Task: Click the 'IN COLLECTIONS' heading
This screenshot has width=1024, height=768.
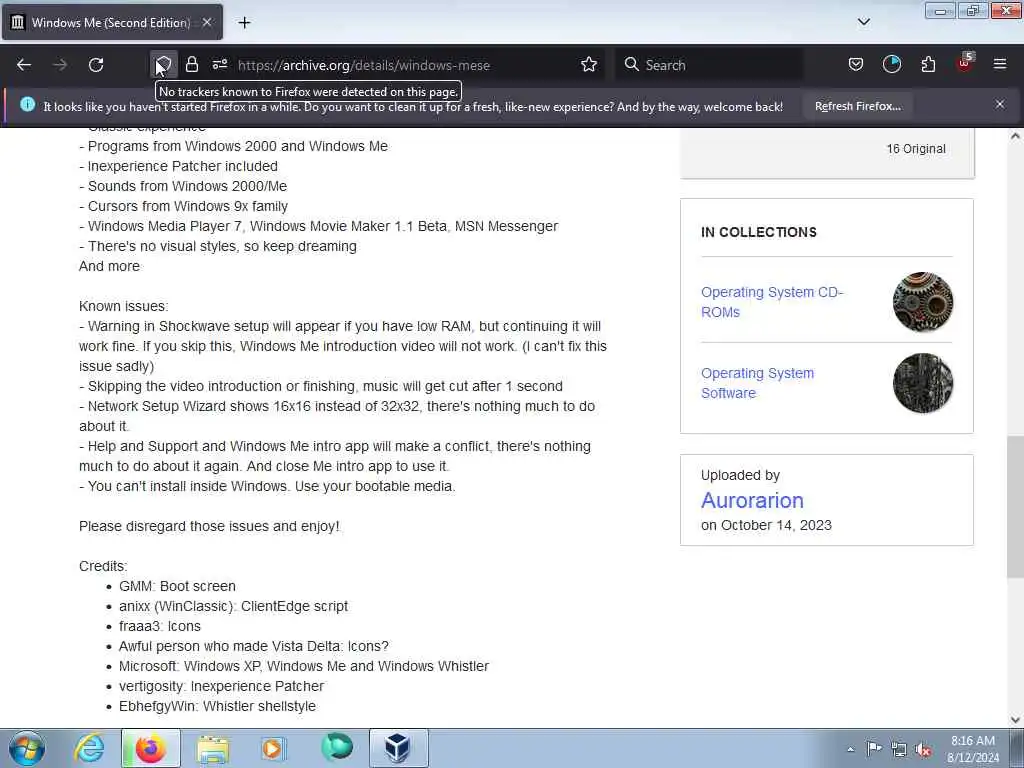Action: (x=758, y=232)
